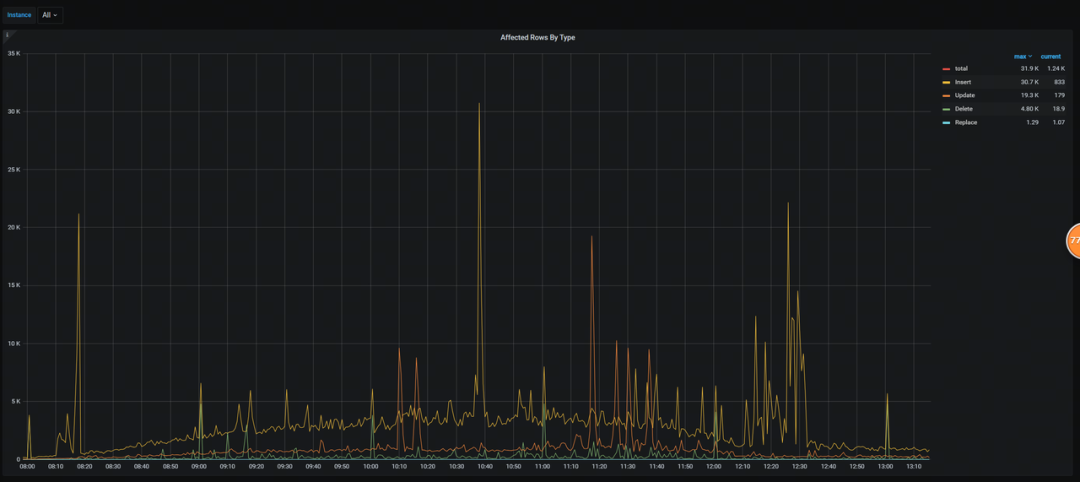Click the Update spike peak near 11:17
Screen dimensions: 1080x482
tap(592, 237)
